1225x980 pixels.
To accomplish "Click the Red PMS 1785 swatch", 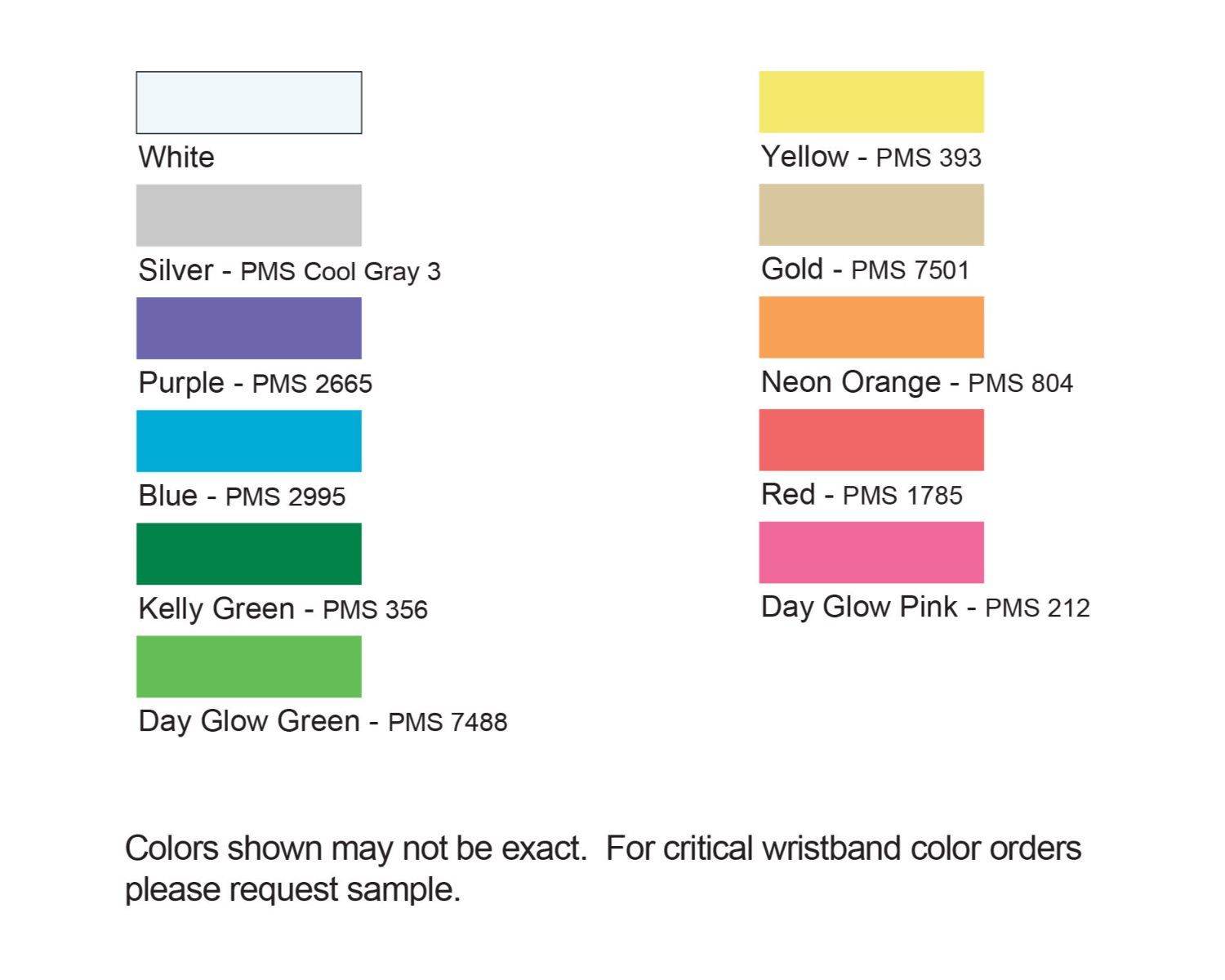I will [871, 439].
